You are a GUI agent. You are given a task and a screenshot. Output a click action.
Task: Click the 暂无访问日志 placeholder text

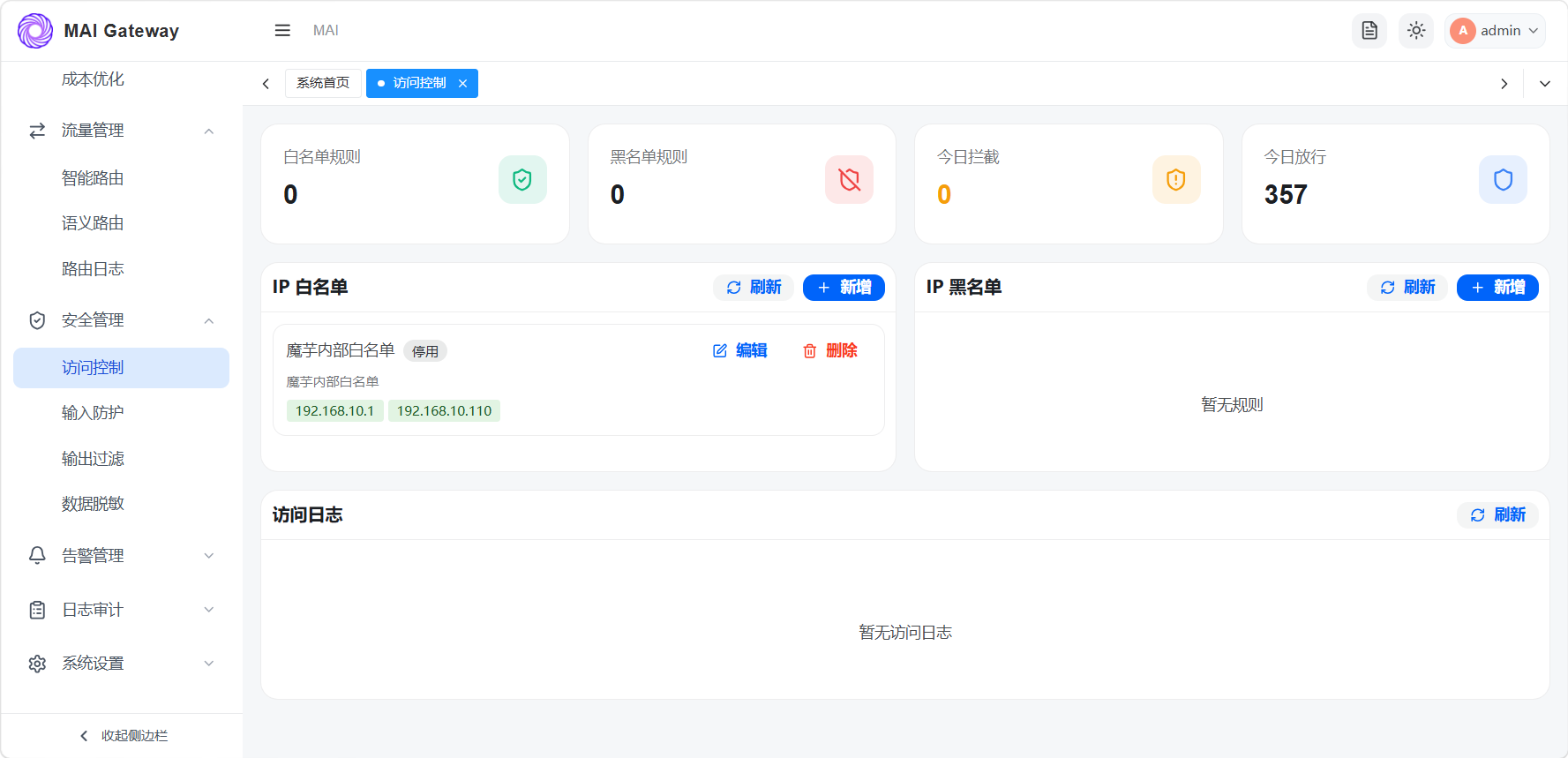point(905,633)
